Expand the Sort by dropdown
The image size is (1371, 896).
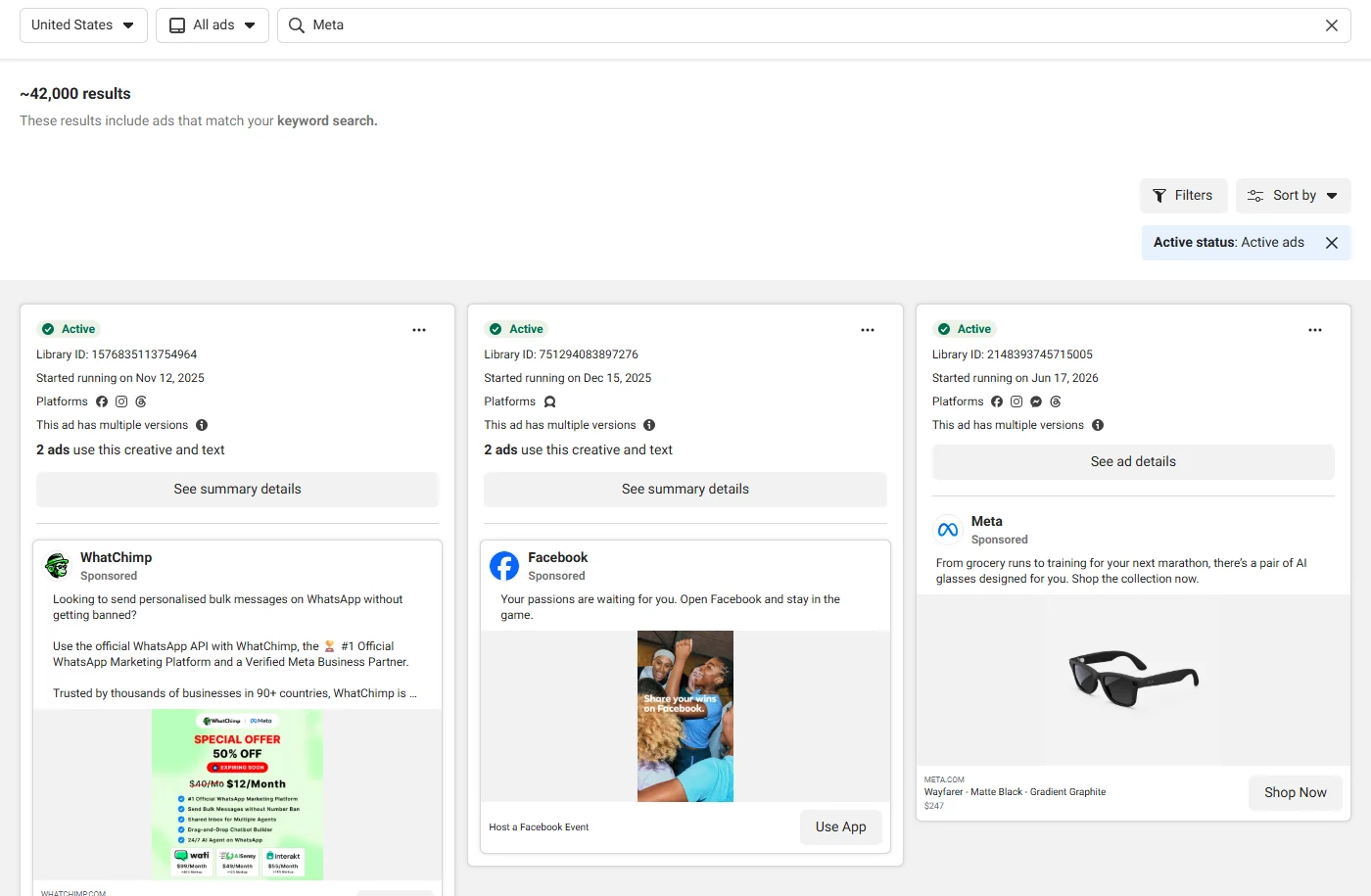pos(1293,196)
